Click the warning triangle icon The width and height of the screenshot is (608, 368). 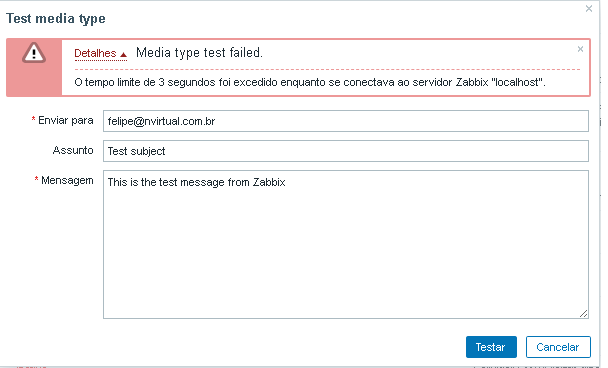(x=34, y=53)
